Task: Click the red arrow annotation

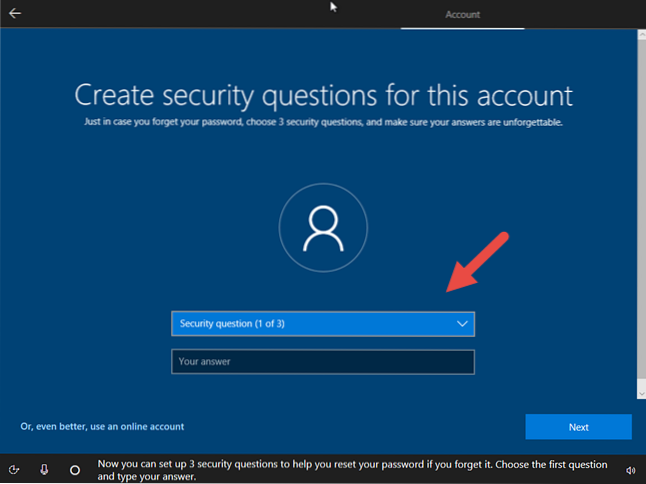Action: click(477, 263)
